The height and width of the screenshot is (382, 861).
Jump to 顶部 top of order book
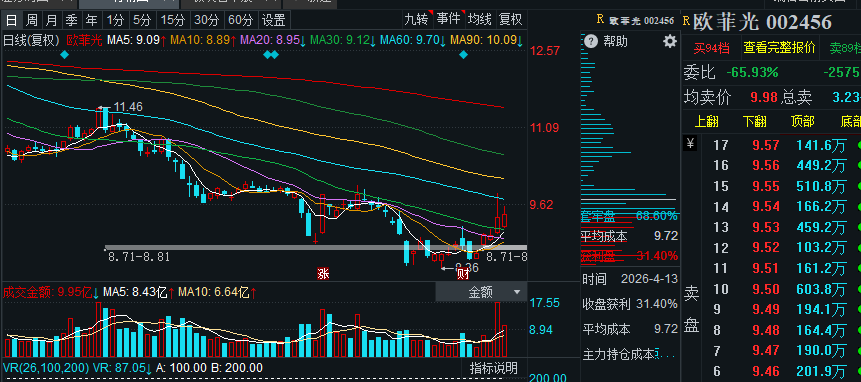[803, 121]
